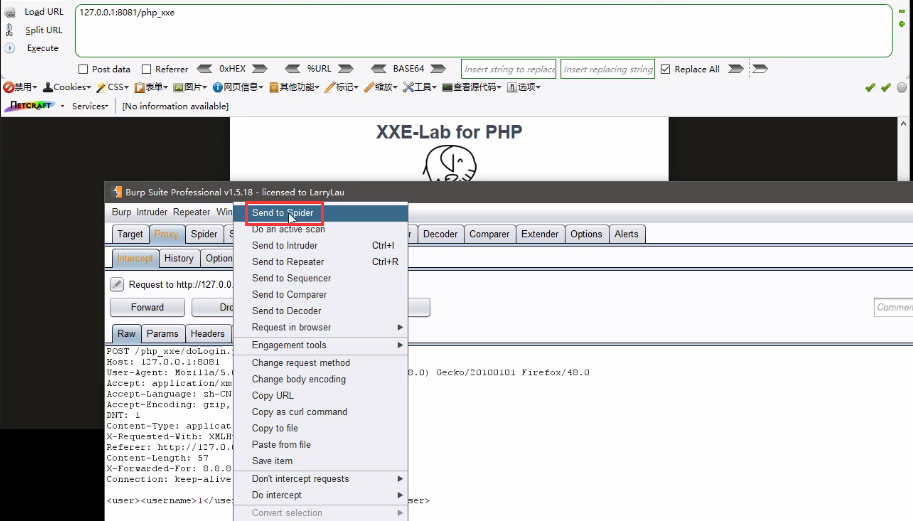Click the Split URL icon
This screenshot has width=913, height=521.
point(9,30)
